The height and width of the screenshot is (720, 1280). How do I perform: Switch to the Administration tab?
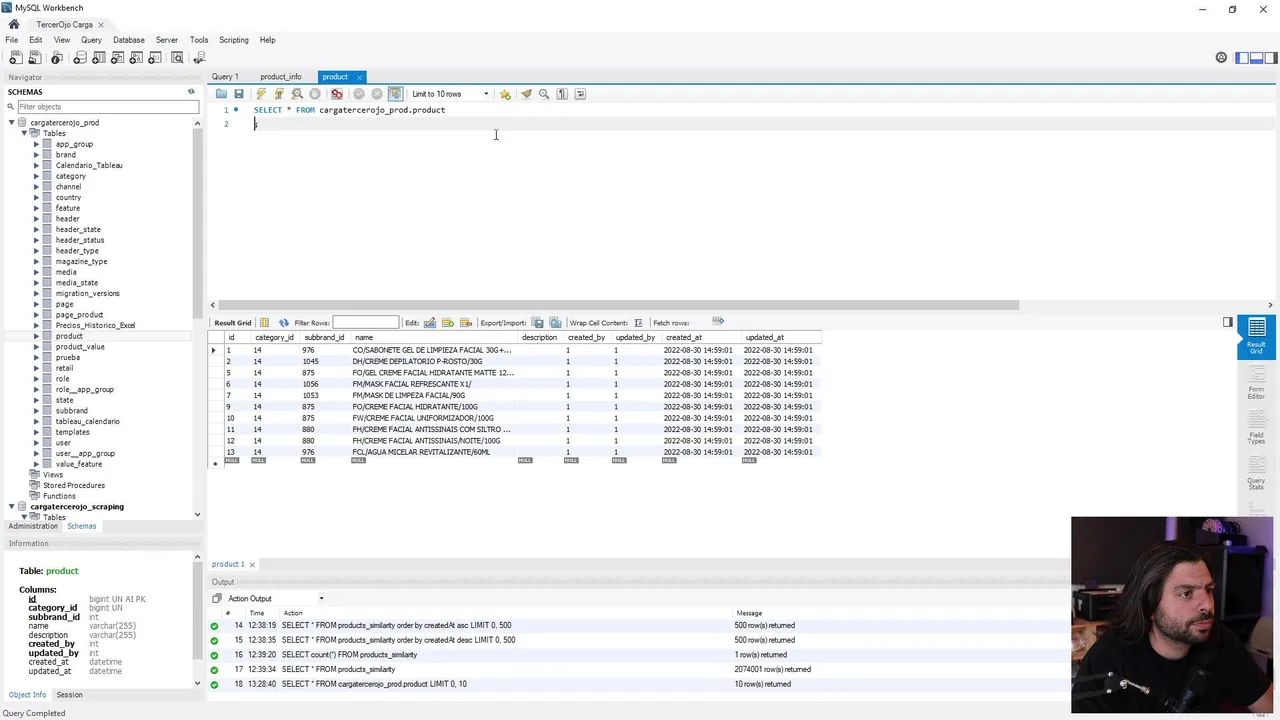pyautogui.click(x=33, y=526)
